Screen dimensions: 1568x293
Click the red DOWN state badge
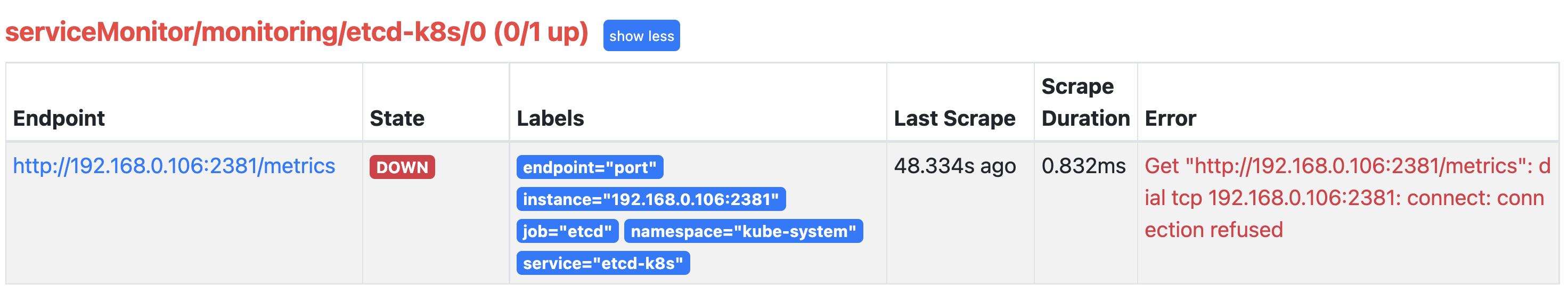(x=402, y=167)
